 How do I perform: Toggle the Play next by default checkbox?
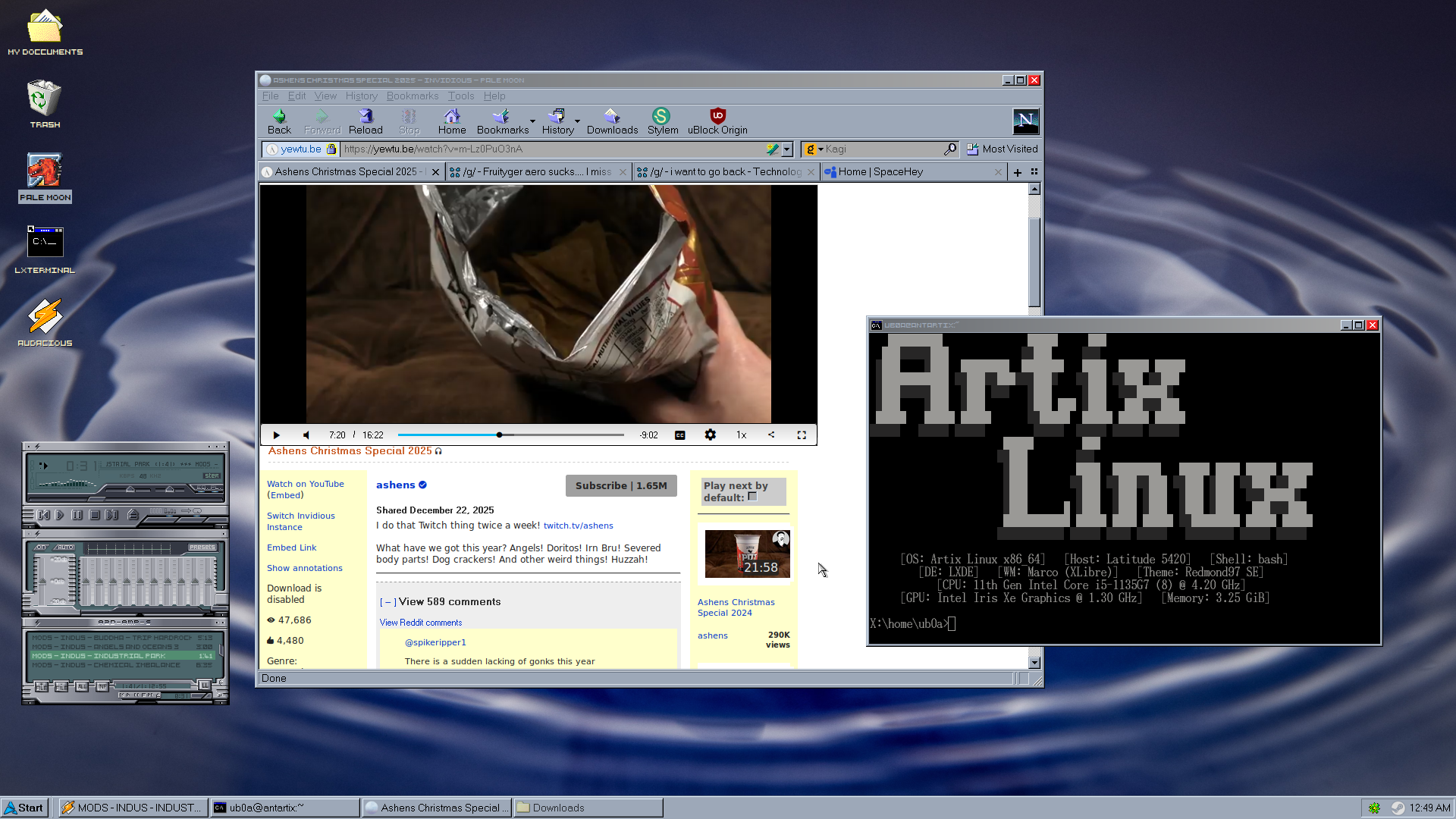coord(753,497)
